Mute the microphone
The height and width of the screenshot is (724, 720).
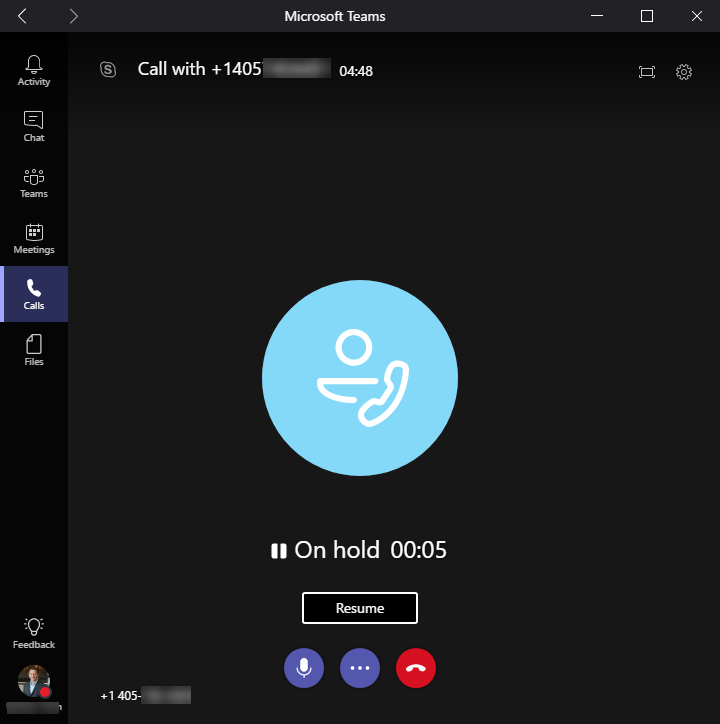coord(303,668)
